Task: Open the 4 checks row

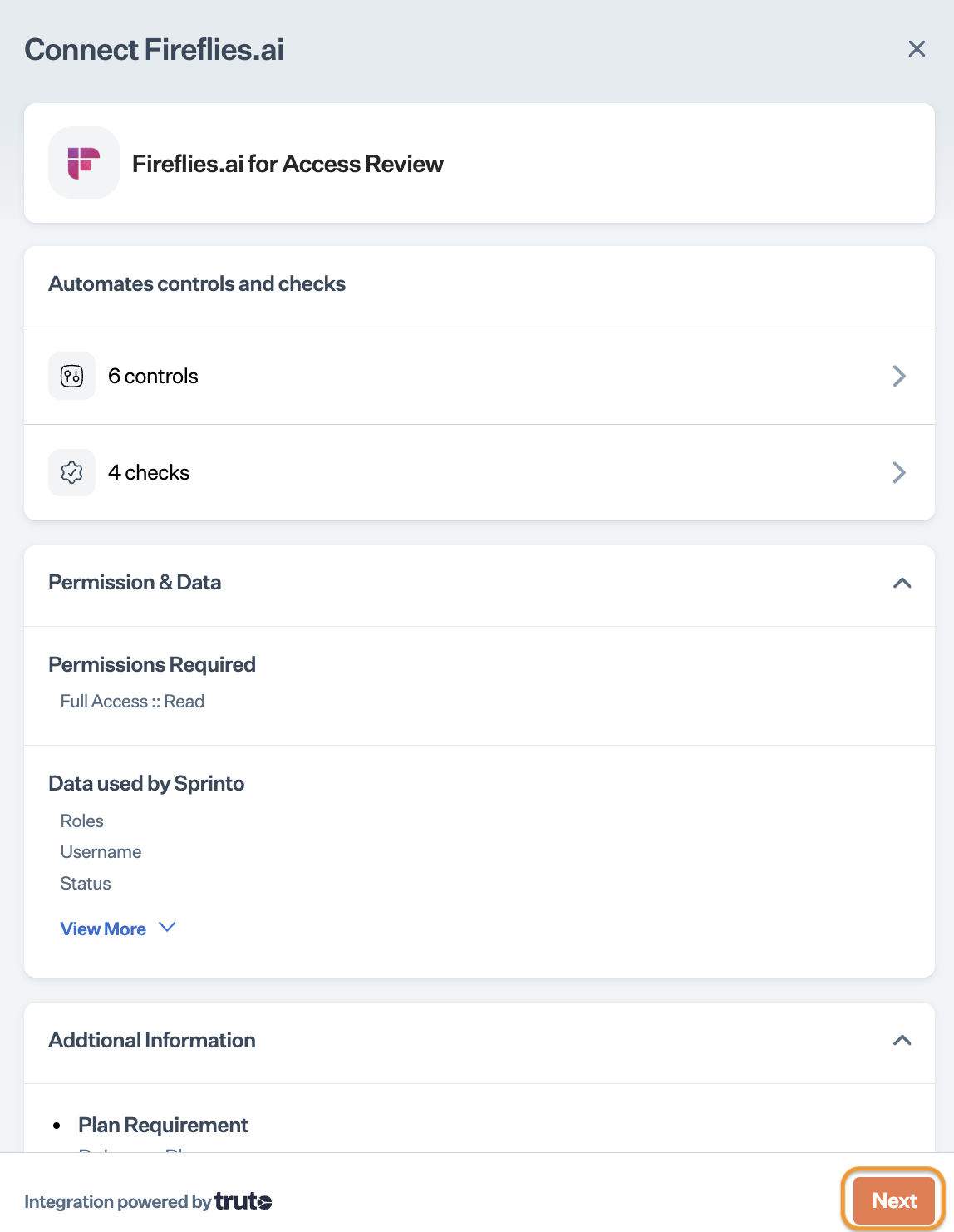Action: point(479,472)
